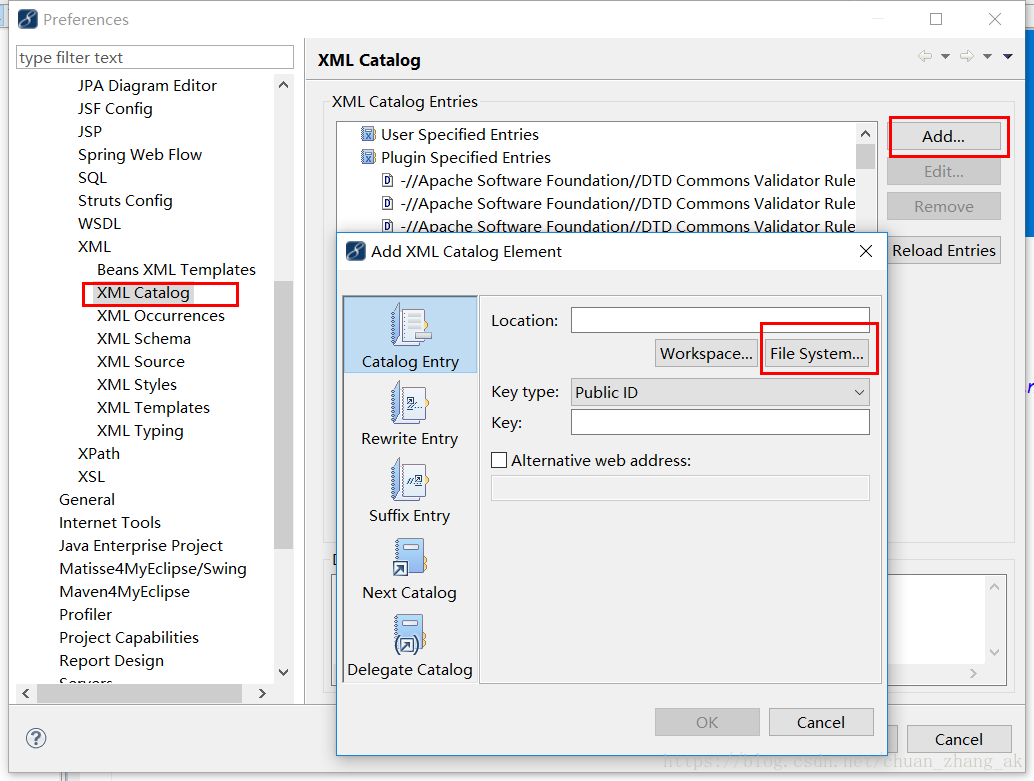The height and width of the screenshot is (781, 1034).
Task: Click the Plugin Specified Entries catalog icon
Action: tap(368, 157)
